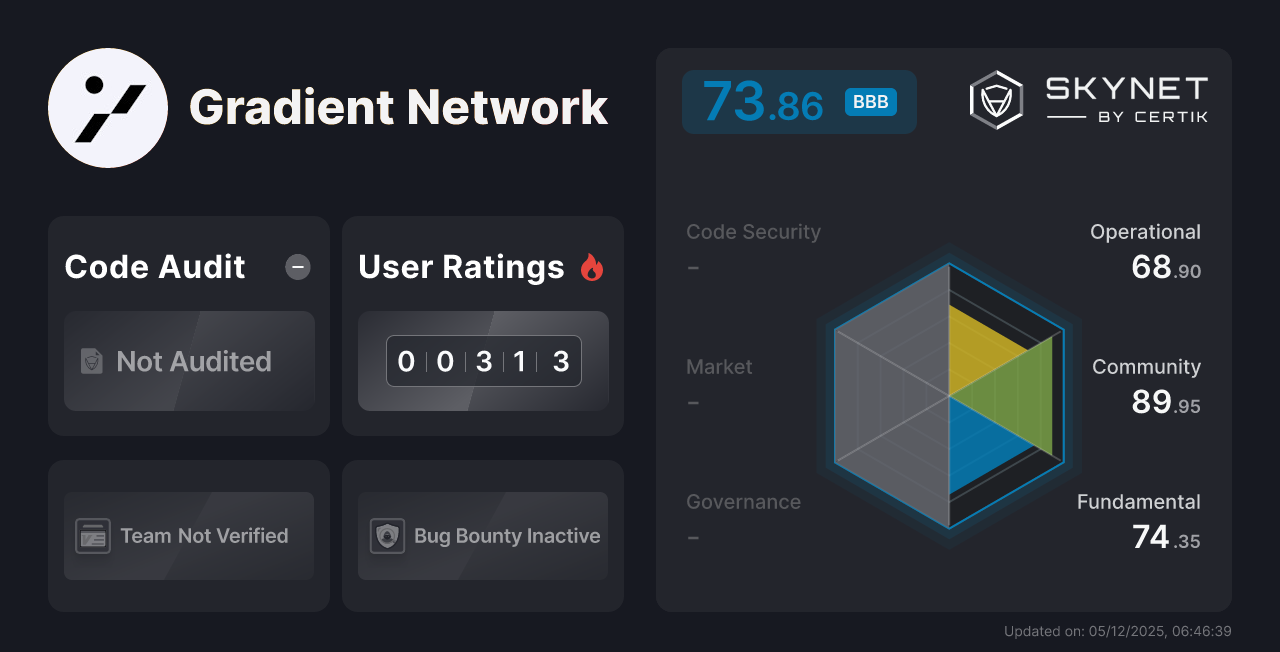Click the Gradient Network logo icon
The height and width of the screenshot is (652, 1280).
click(x=107, y=107)
